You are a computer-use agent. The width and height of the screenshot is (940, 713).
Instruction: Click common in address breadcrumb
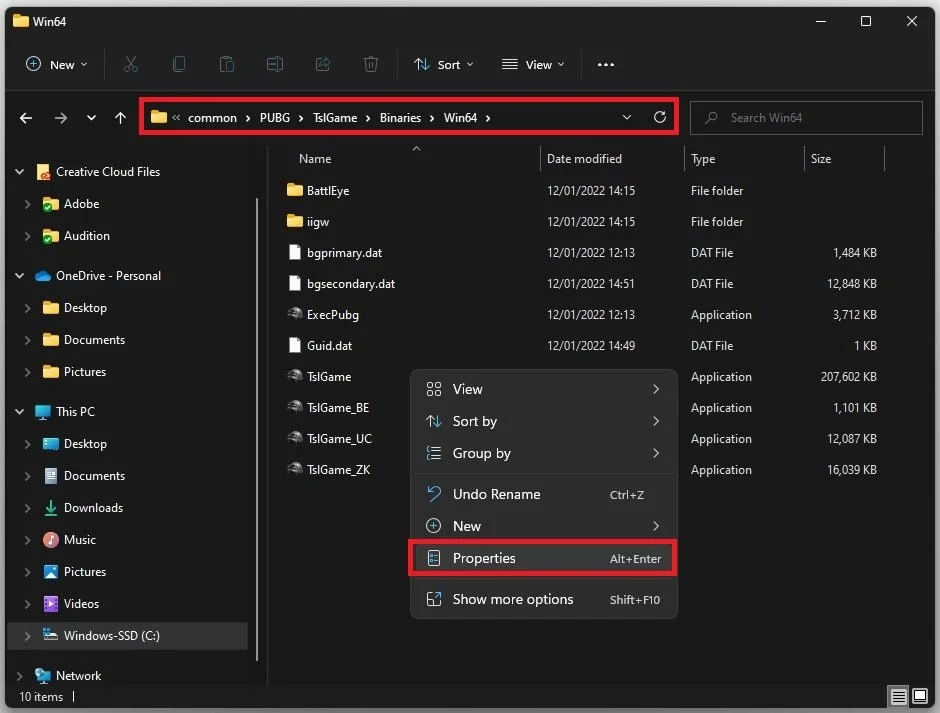coord(212,118)
